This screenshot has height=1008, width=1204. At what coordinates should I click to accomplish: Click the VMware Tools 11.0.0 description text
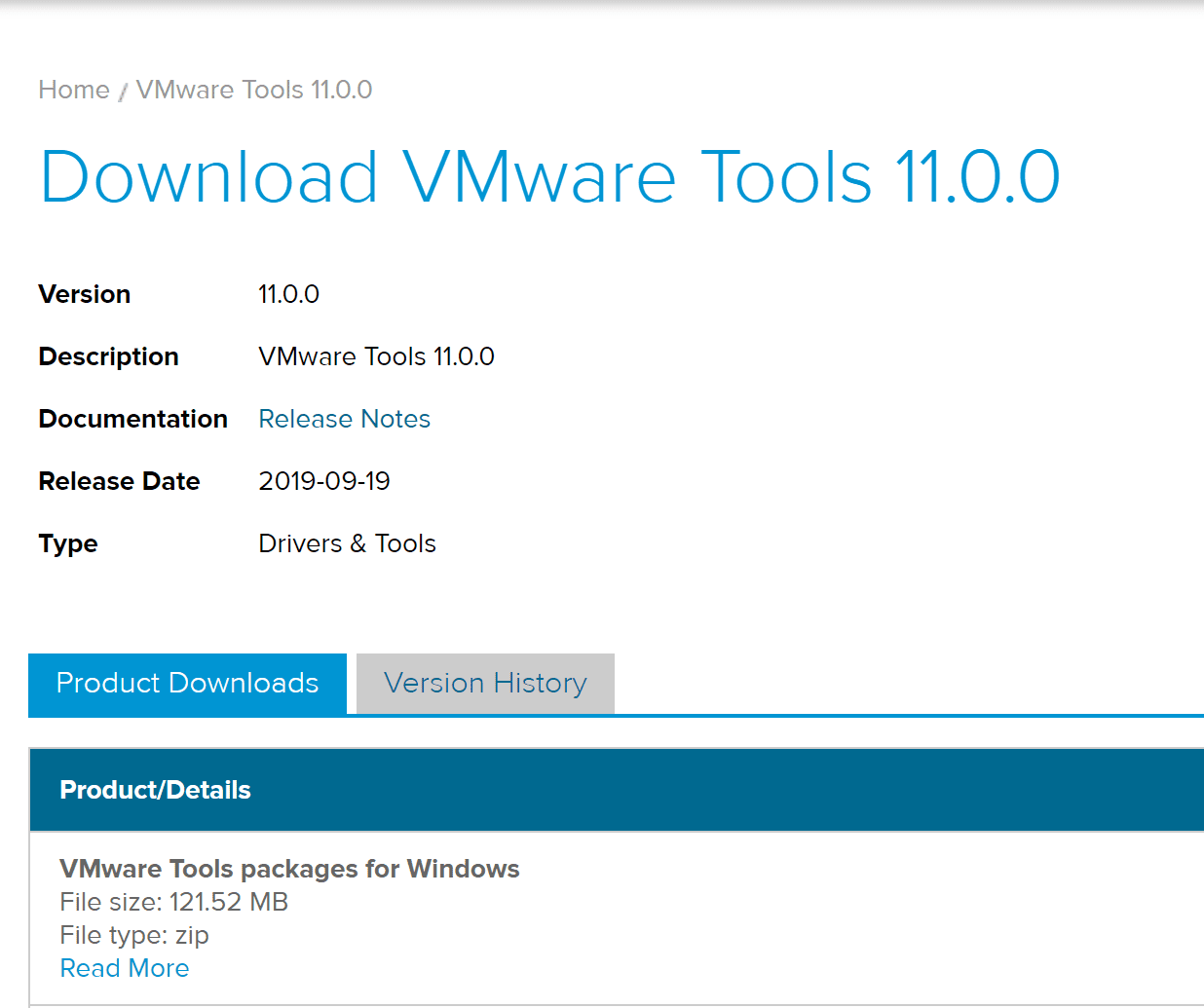[x=376, y=356]
